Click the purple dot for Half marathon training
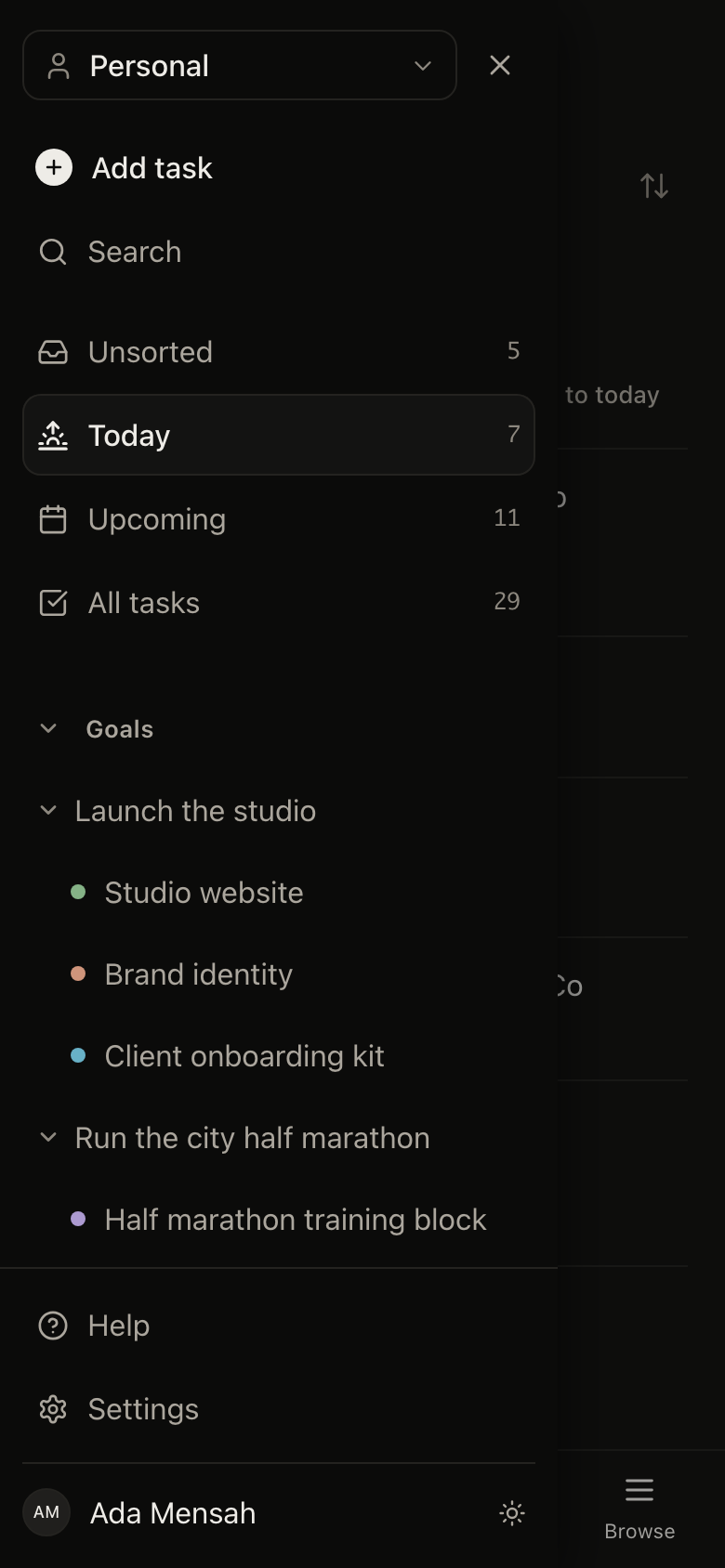Viewport: 725px width, 1568px height. [78, 1219]
